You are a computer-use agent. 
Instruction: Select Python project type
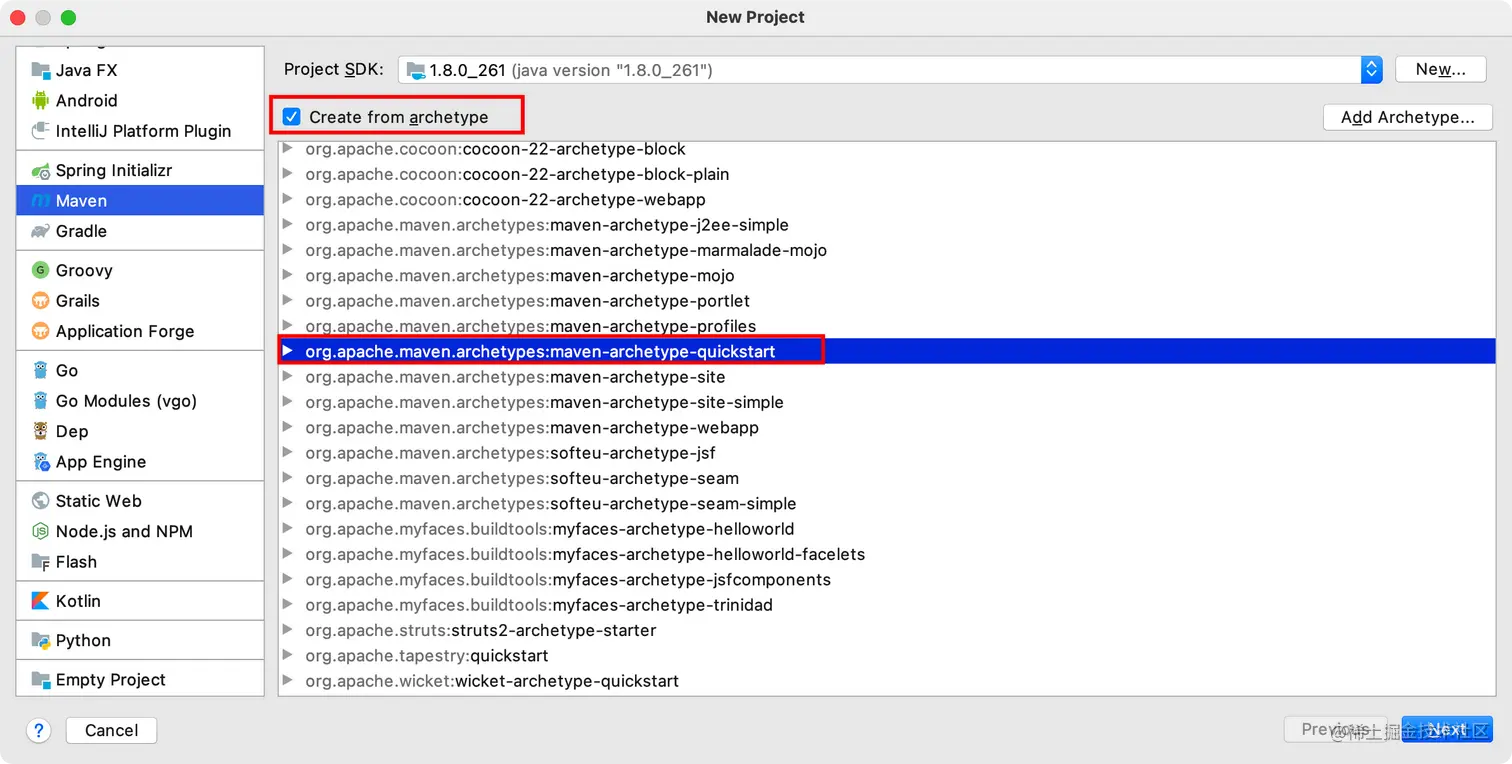(140, 640)
